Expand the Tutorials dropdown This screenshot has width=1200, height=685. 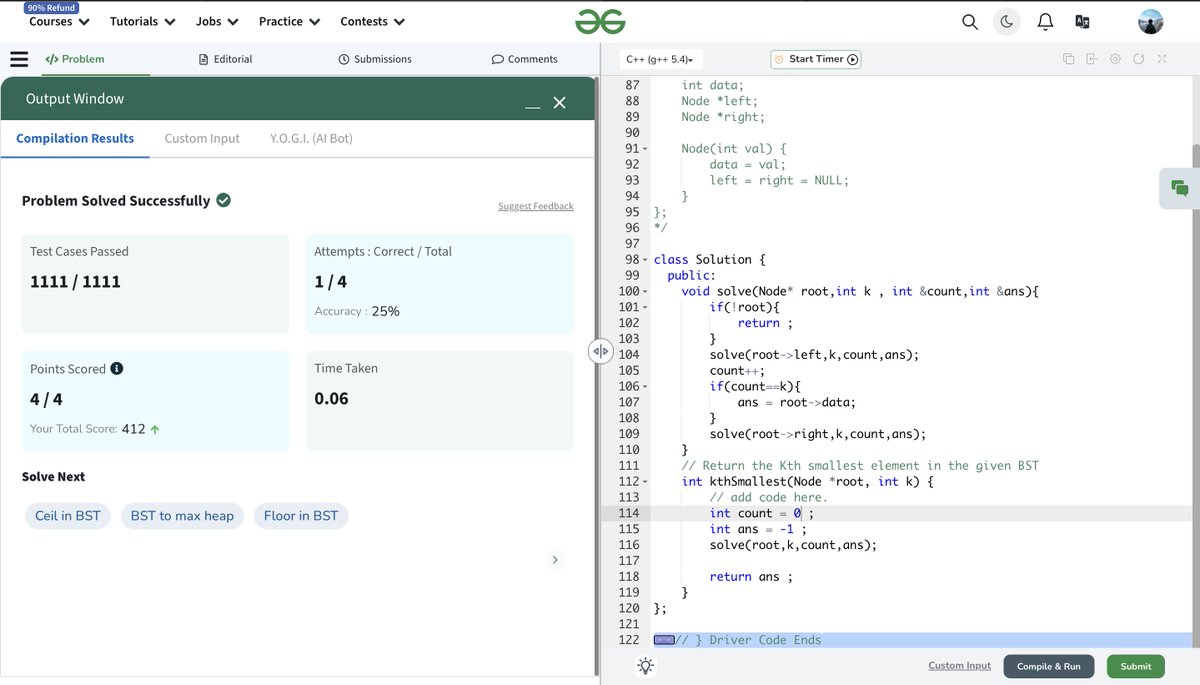pyautogui.click(x=142, y=21)
